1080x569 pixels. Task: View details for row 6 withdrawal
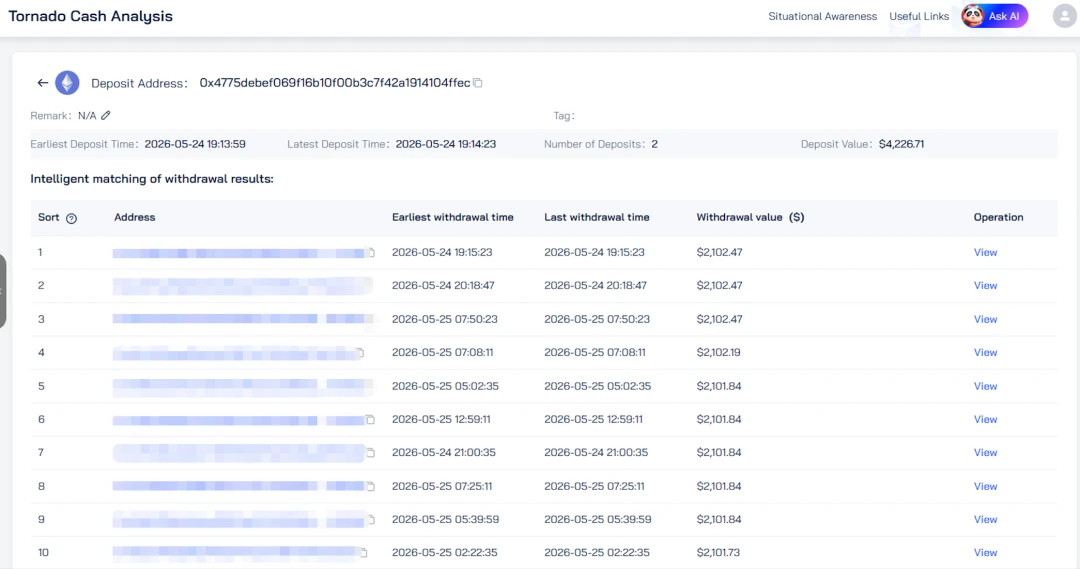click(985, 419)
